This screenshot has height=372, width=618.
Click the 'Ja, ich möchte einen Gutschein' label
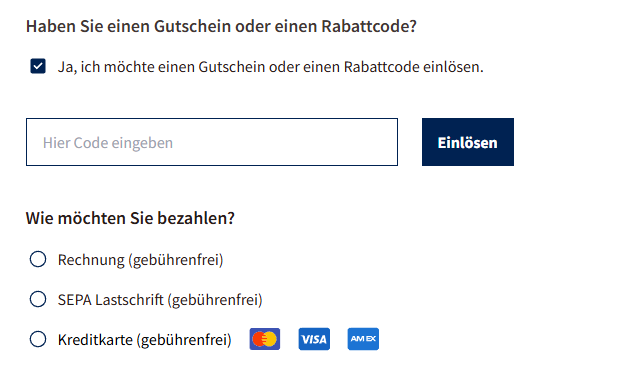coord(270,67)
